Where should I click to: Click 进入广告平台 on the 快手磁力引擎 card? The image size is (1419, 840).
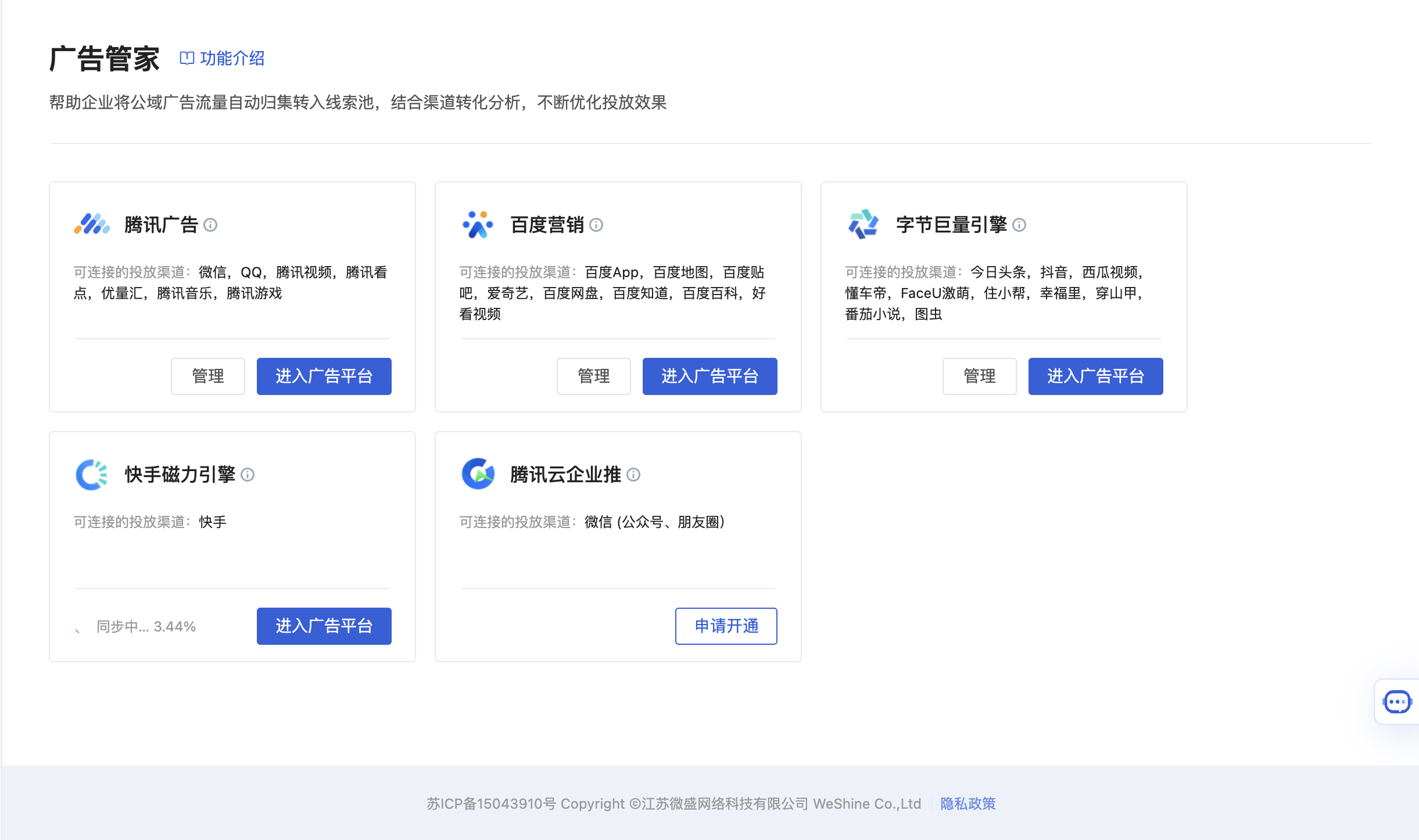click(x=324, y=626)
